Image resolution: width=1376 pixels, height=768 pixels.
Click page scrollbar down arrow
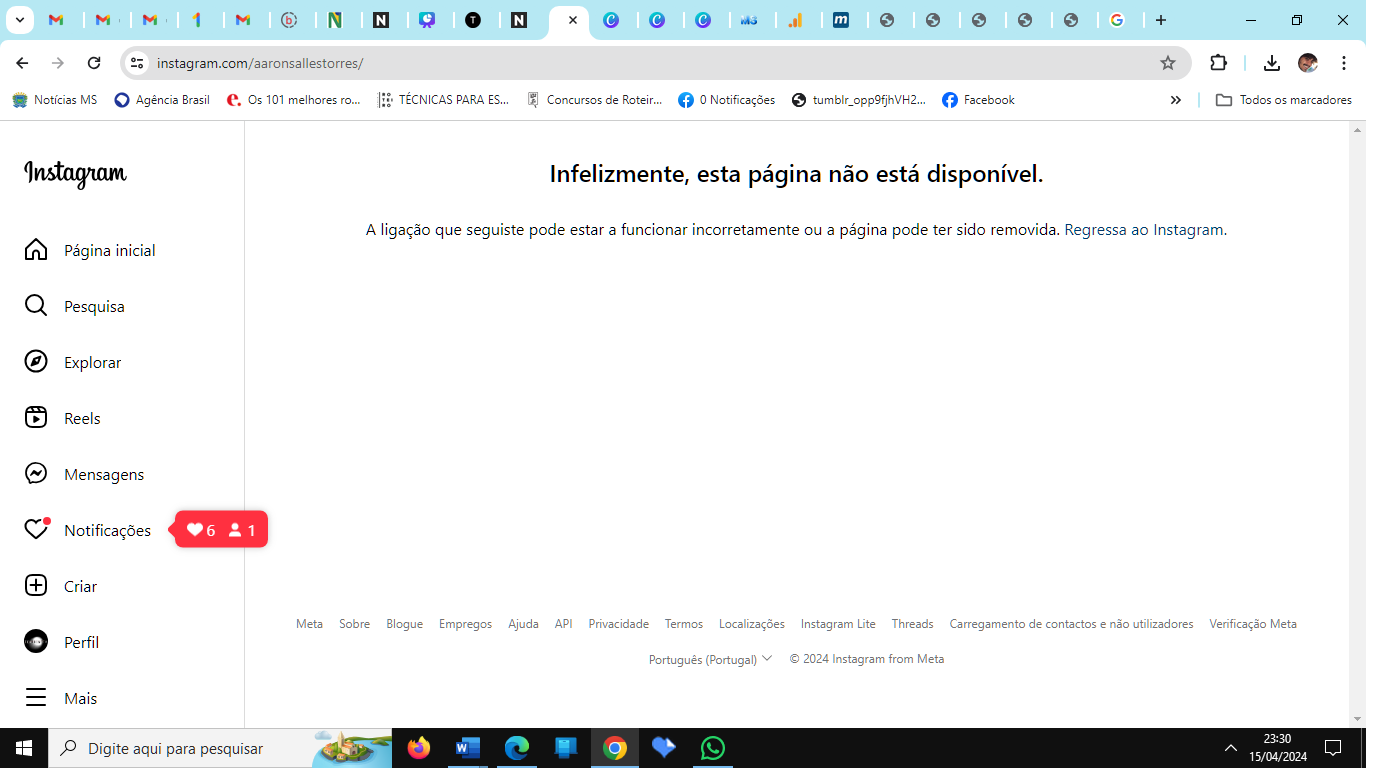1357,719
